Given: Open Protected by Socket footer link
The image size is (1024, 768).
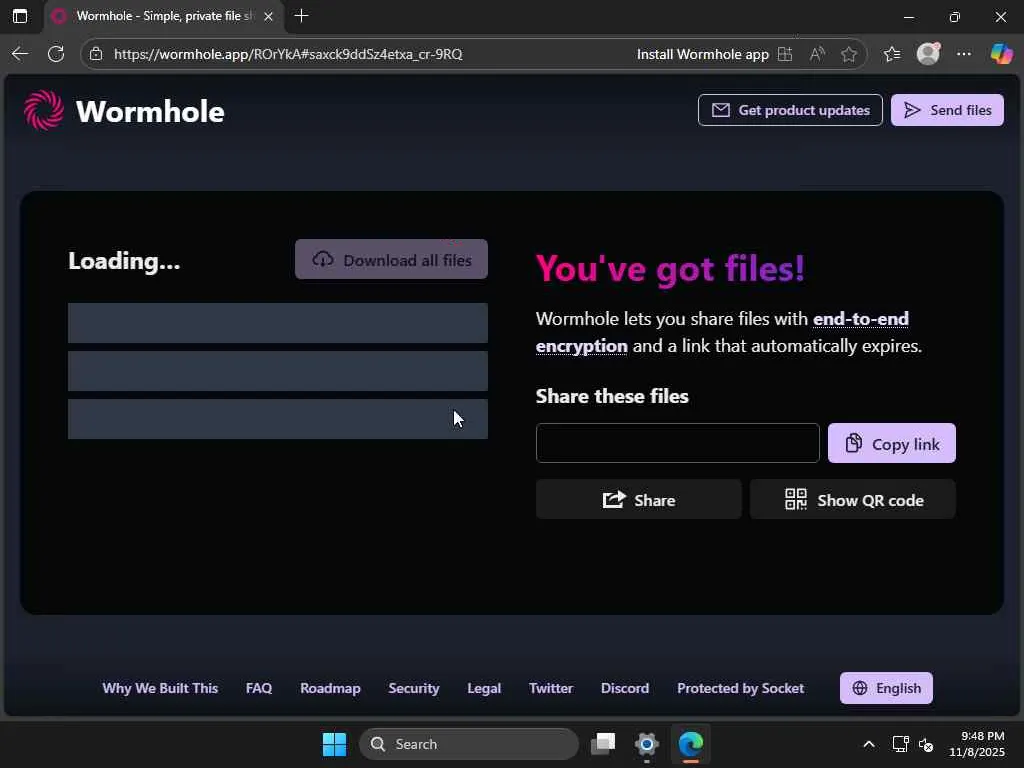Looking at the screenshot, I should 741,688.
